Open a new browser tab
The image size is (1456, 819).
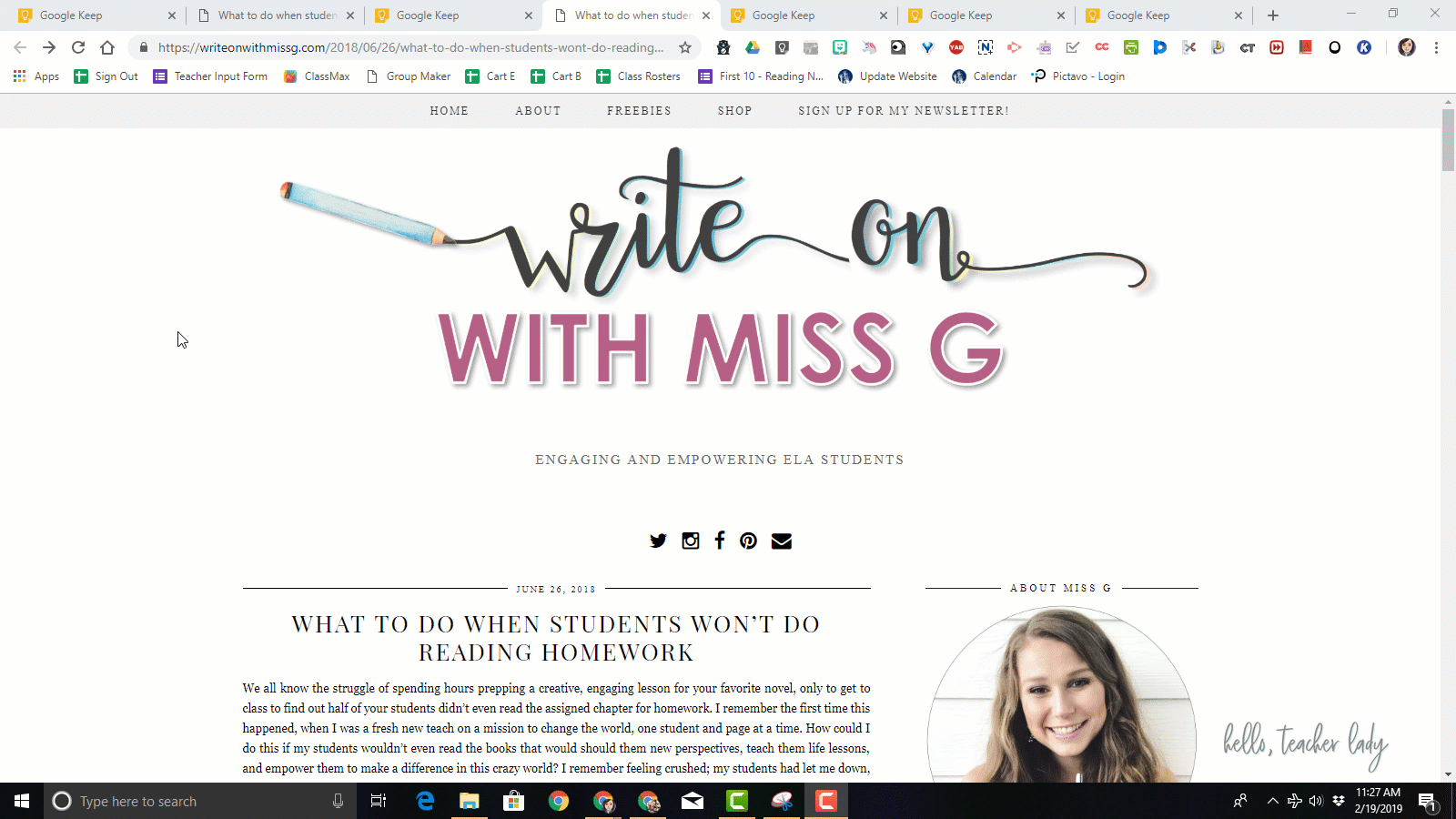[x=1273, y=15]
